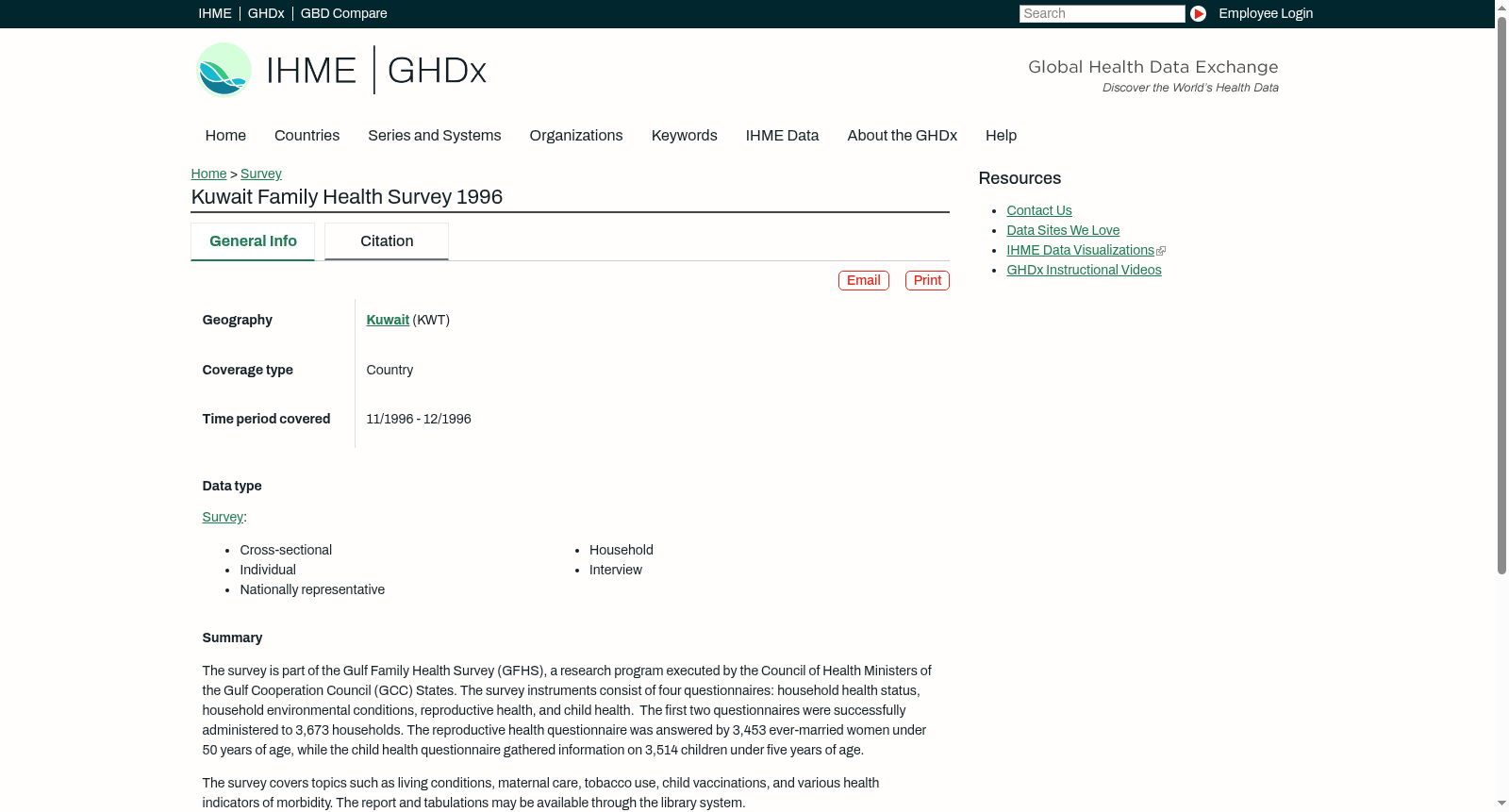The image size is (1509, 812).
Task: Open IHME Data Visualizations link
Action: [1080, 251]
